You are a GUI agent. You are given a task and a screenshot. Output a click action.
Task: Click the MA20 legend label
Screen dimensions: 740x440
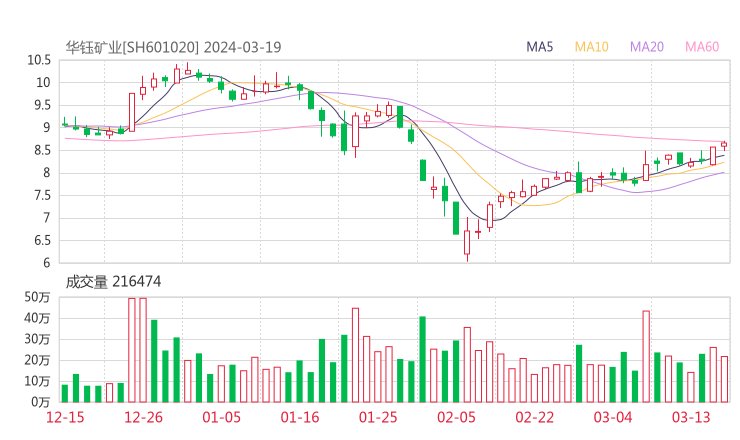click(x=647, y=47)
